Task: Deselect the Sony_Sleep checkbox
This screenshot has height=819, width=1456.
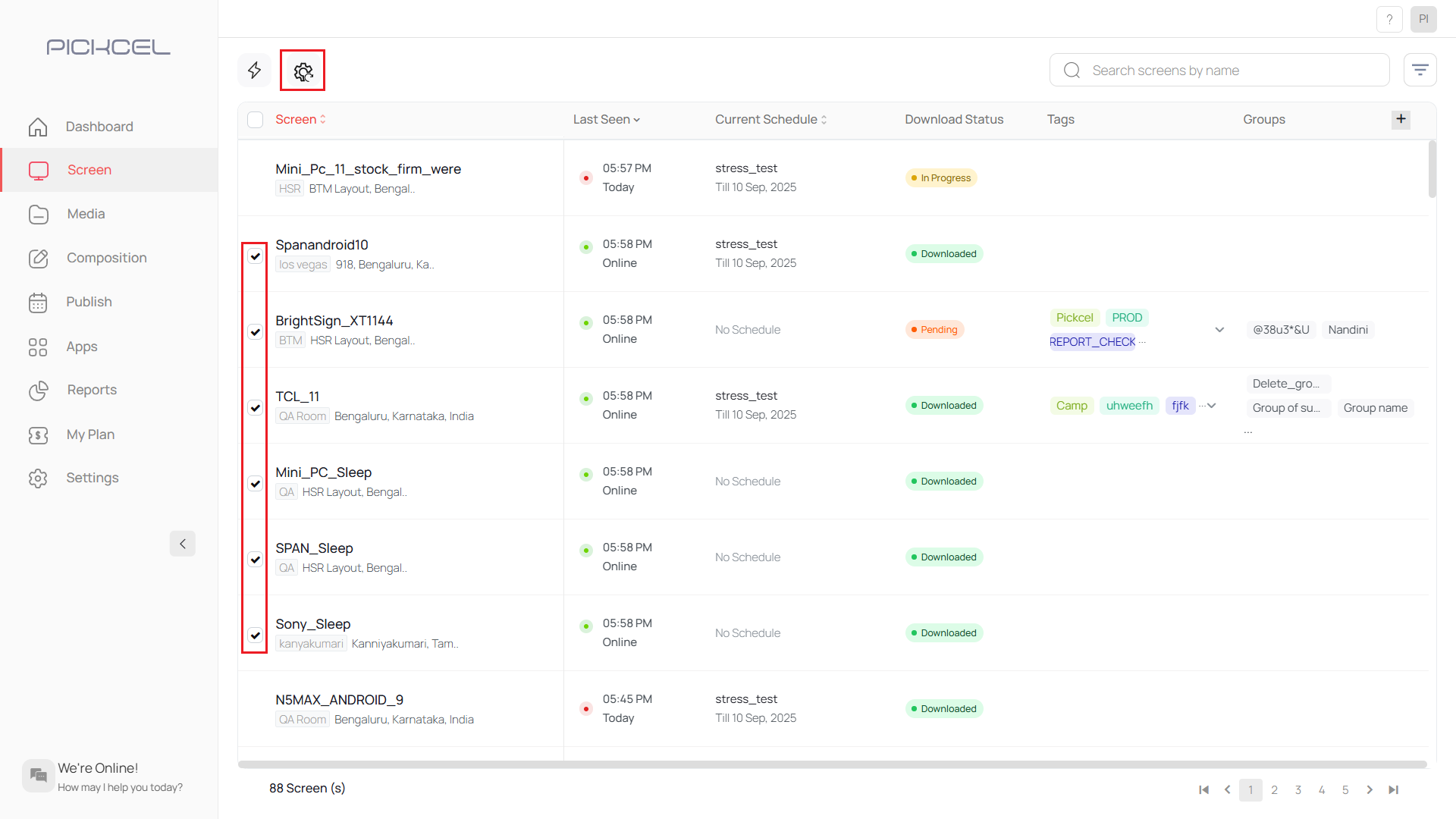Action: 256,635
